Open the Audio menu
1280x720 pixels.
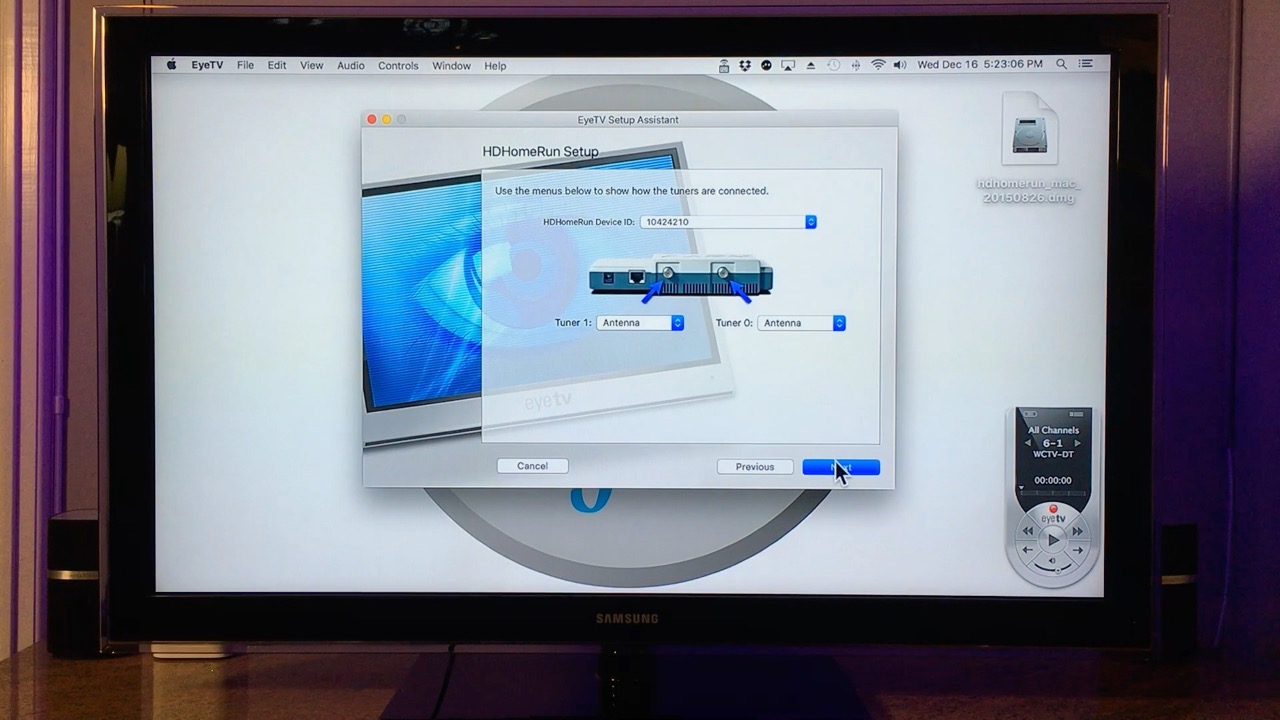pyautogui.click(x=351, y=65)
